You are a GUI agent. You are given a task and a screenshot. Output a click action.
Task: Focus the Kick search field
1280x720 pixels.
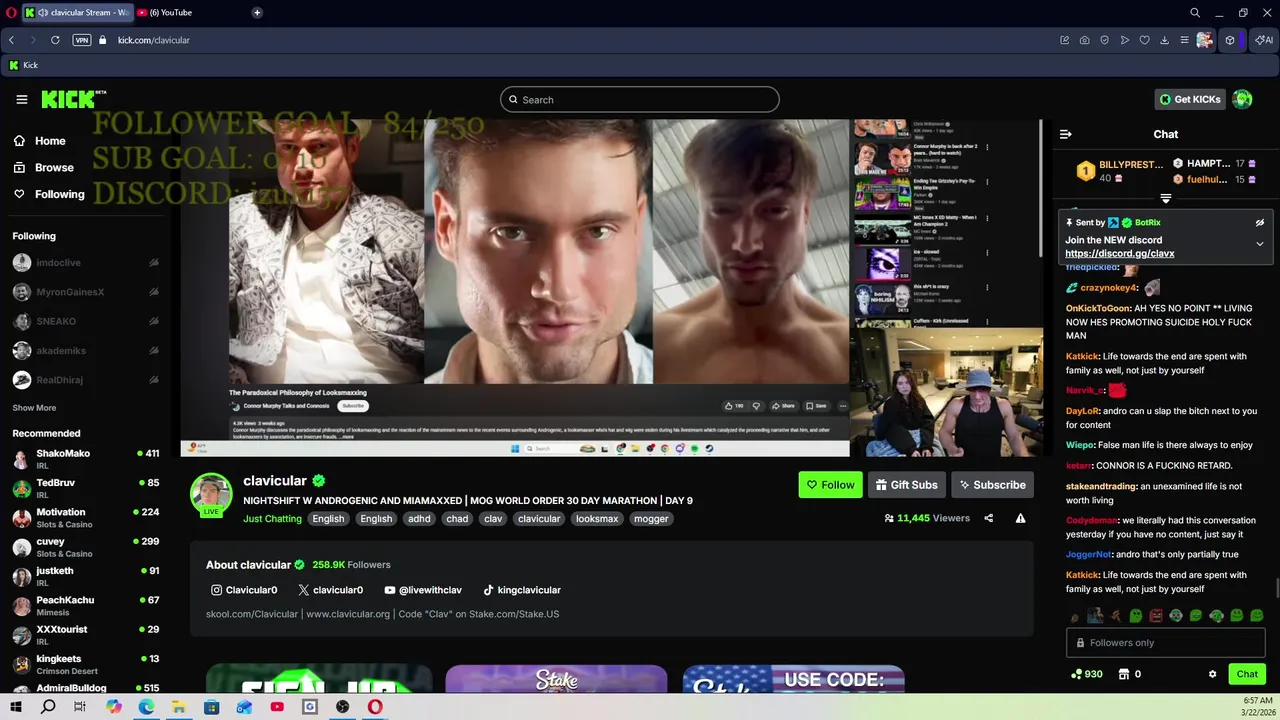click(x=640, y=99)
